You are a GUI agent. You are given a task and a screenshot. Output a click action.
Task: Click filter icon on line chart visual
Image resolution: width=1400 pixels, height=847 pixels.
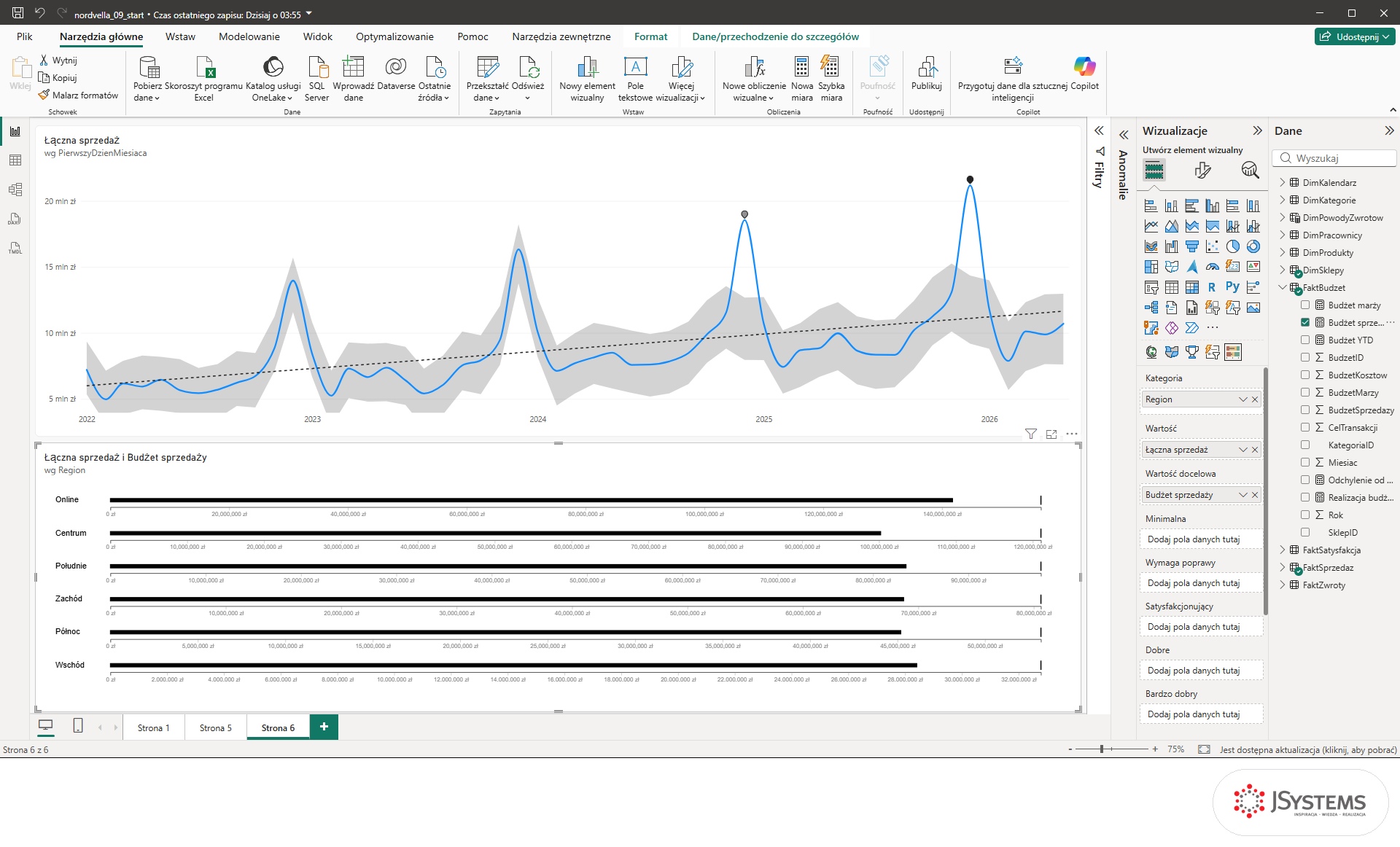point(1030,434)
